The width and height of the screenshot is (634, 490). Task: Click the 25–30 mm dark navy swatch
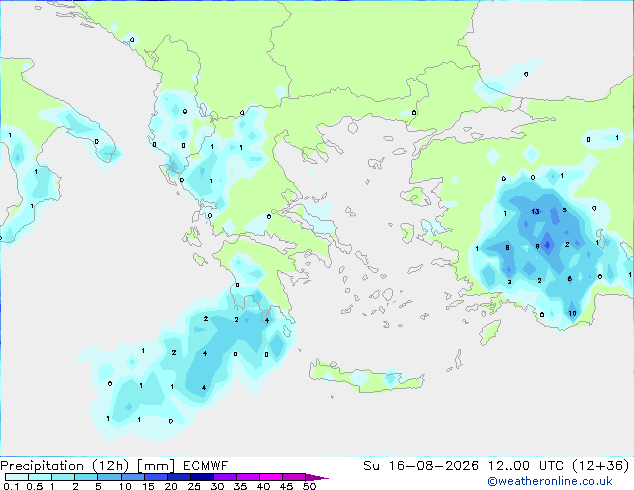coord(202,477)
